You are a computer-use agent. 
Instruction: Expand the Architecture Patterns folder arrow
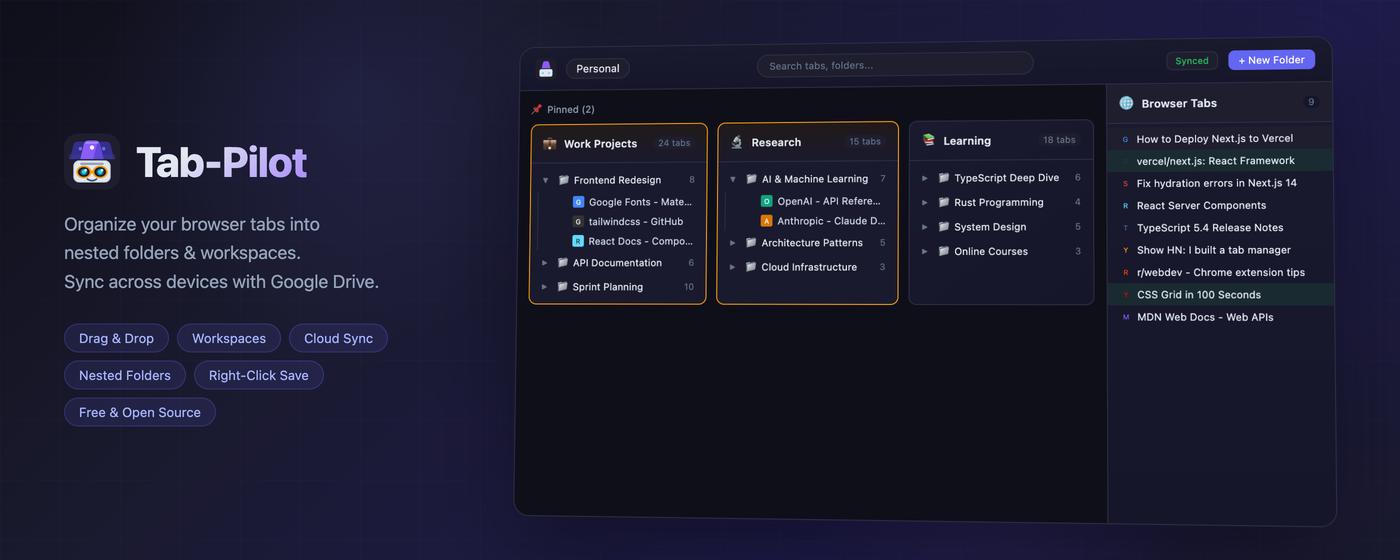[733, 243]
